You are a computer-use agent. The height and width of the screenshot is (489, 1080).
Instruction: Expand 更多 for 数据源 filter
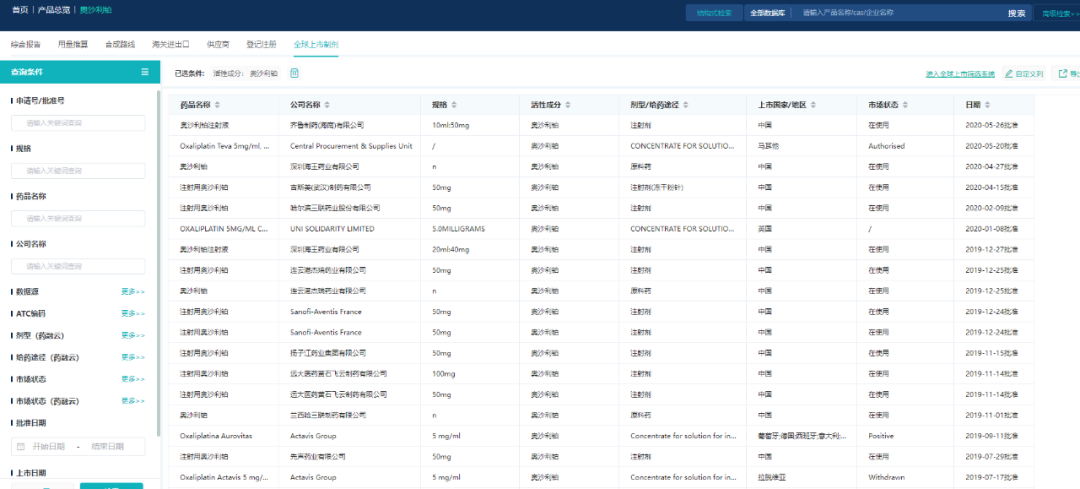point(133,292)
